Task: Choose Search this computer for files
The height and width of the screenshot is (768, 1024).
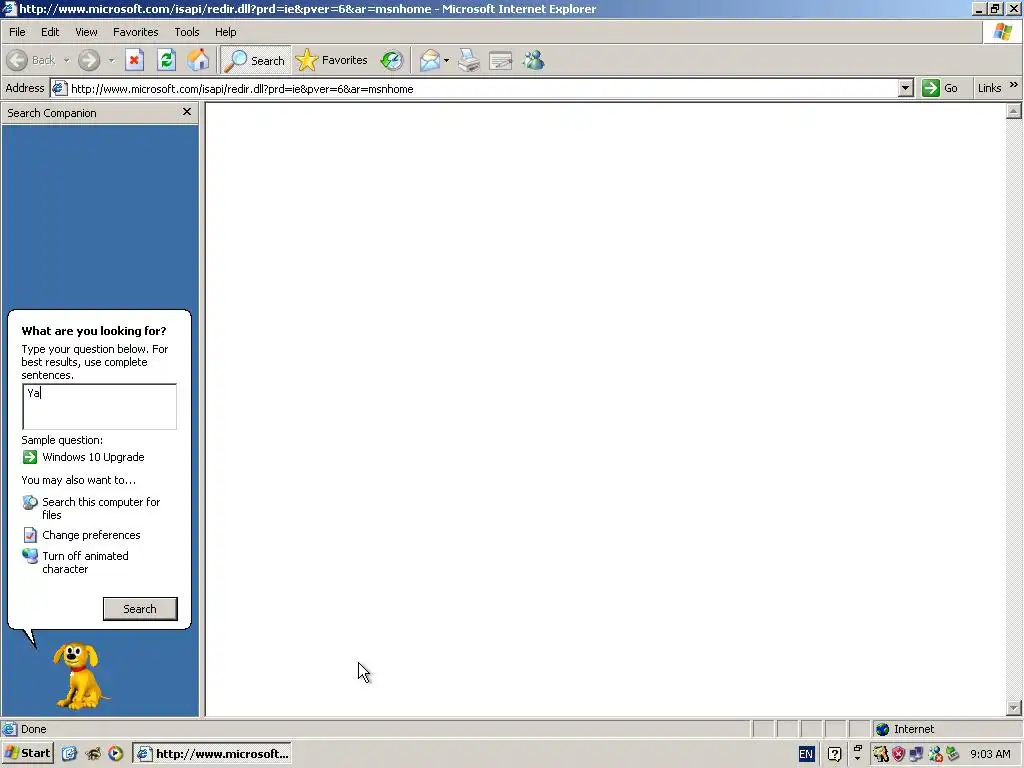Action: pos(101,508)
